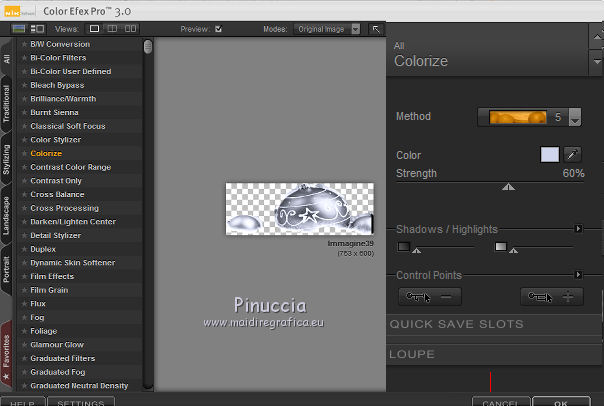
Task: Select the Darken/Lighten Center filter
Action: [x=73, y=222]
